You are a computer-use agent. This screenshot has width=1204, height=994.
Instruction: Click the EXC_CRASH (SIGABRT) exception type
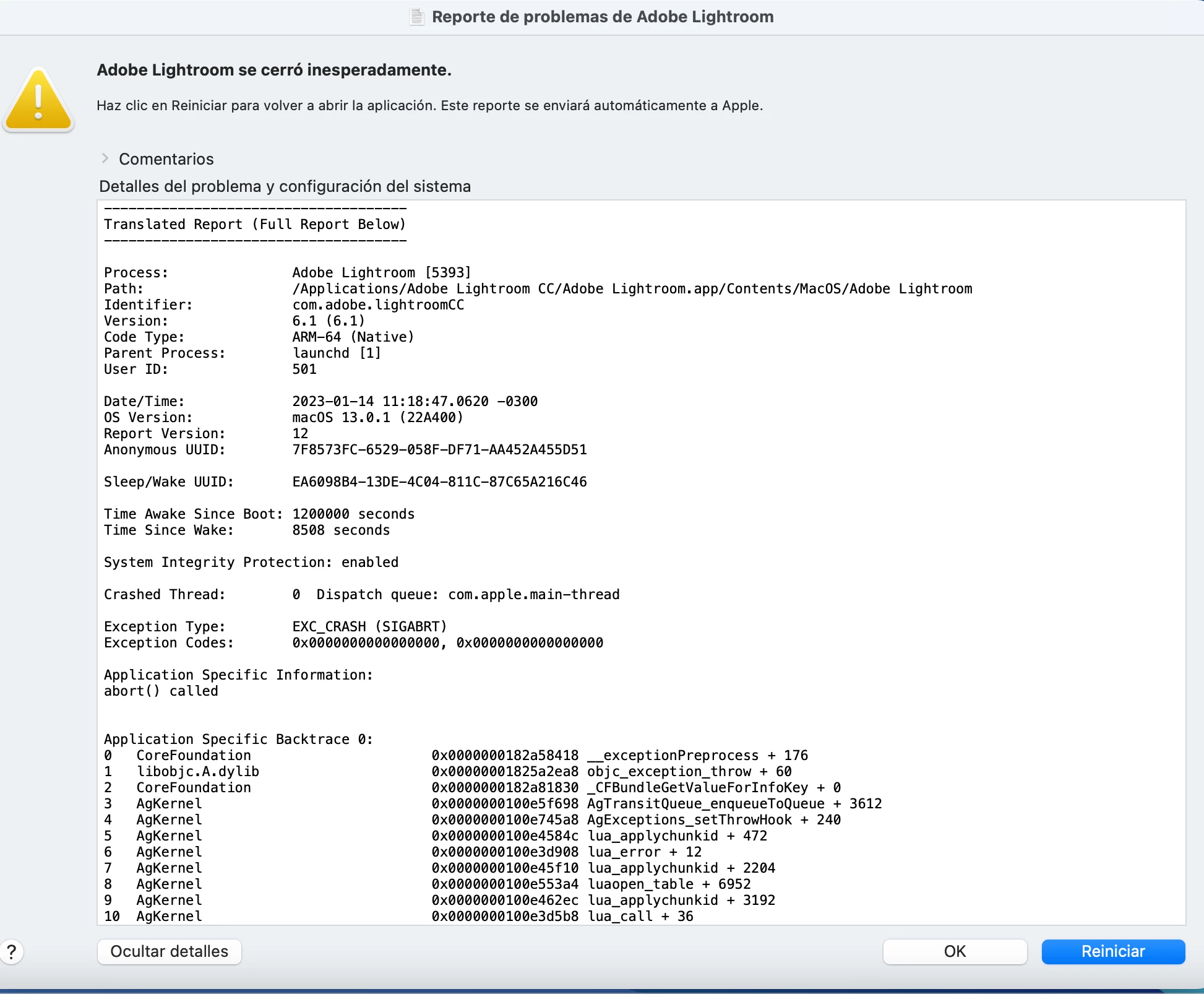pos(369,626)
